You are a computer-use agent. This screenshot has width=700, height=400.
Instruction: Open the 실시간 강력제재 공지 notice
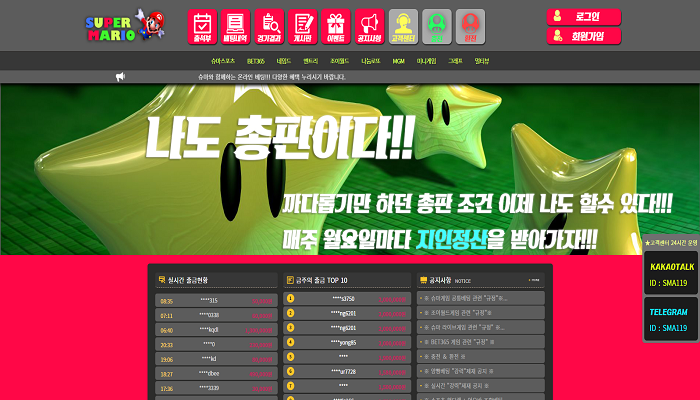tap(480, 385)
